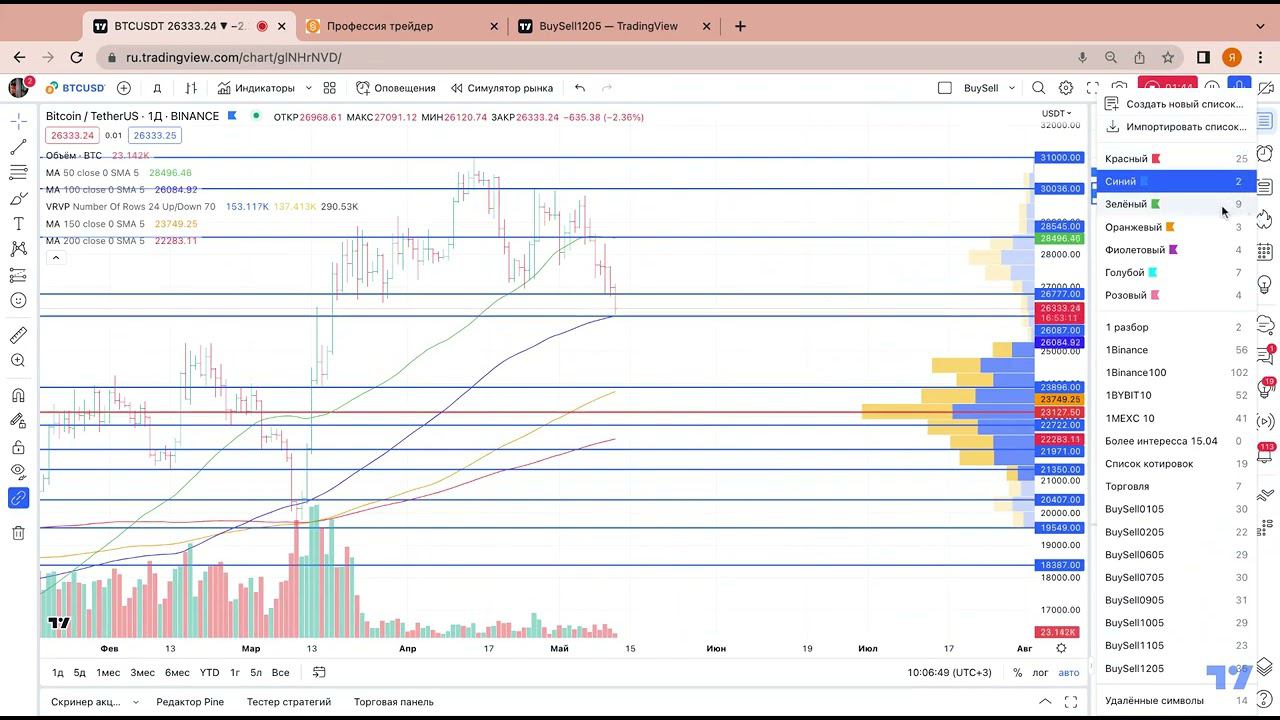Open the calendar icon in right sidebar
Viewport: 1280px width, 720px height.
pyautogui.click(x=1265, y=252)
